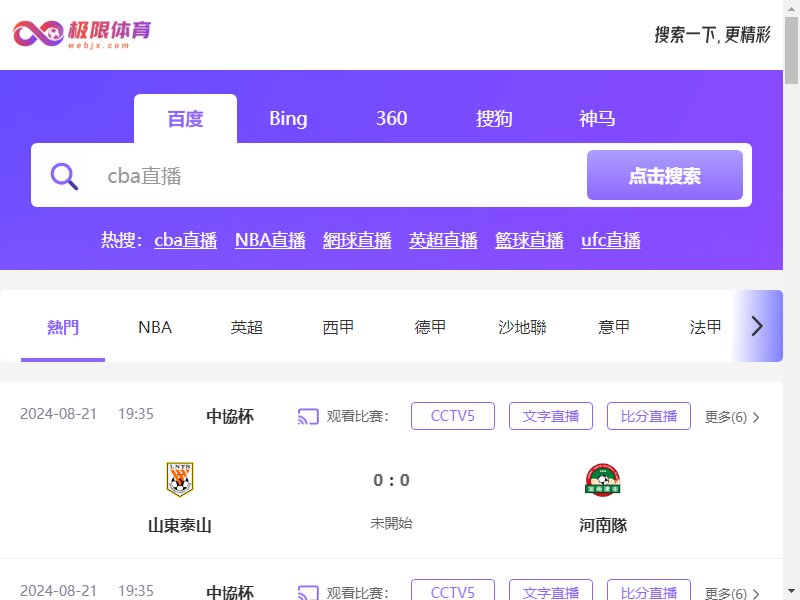Click the 中協杯 label in the 山東泰山 match
Screen dimensions: 800x600
click(x=230, y=416)
